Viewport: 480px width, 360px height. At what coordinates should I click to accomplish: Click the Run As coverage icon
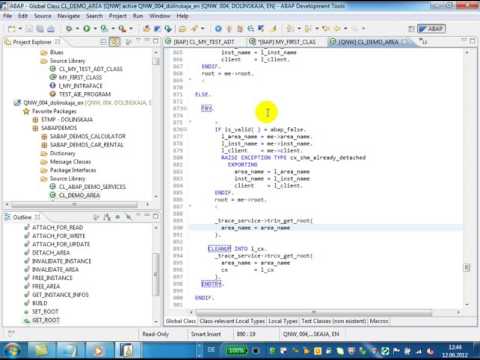(x=104, y=29)
